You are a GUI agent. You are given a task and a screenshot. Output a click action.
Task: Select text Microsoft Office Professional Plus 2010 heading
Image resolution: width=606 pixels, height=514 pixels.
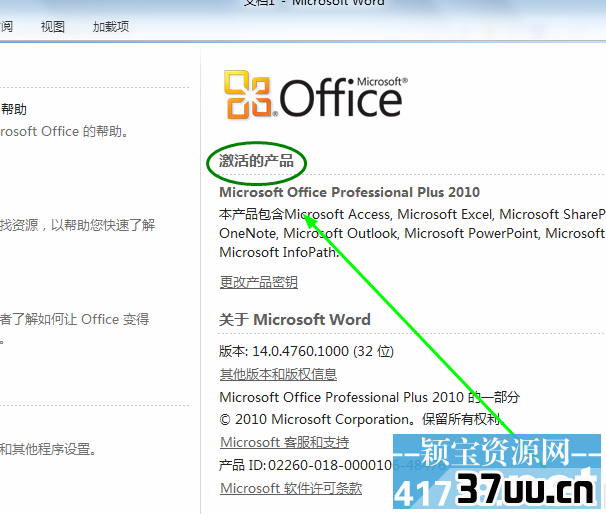point(349,192)
